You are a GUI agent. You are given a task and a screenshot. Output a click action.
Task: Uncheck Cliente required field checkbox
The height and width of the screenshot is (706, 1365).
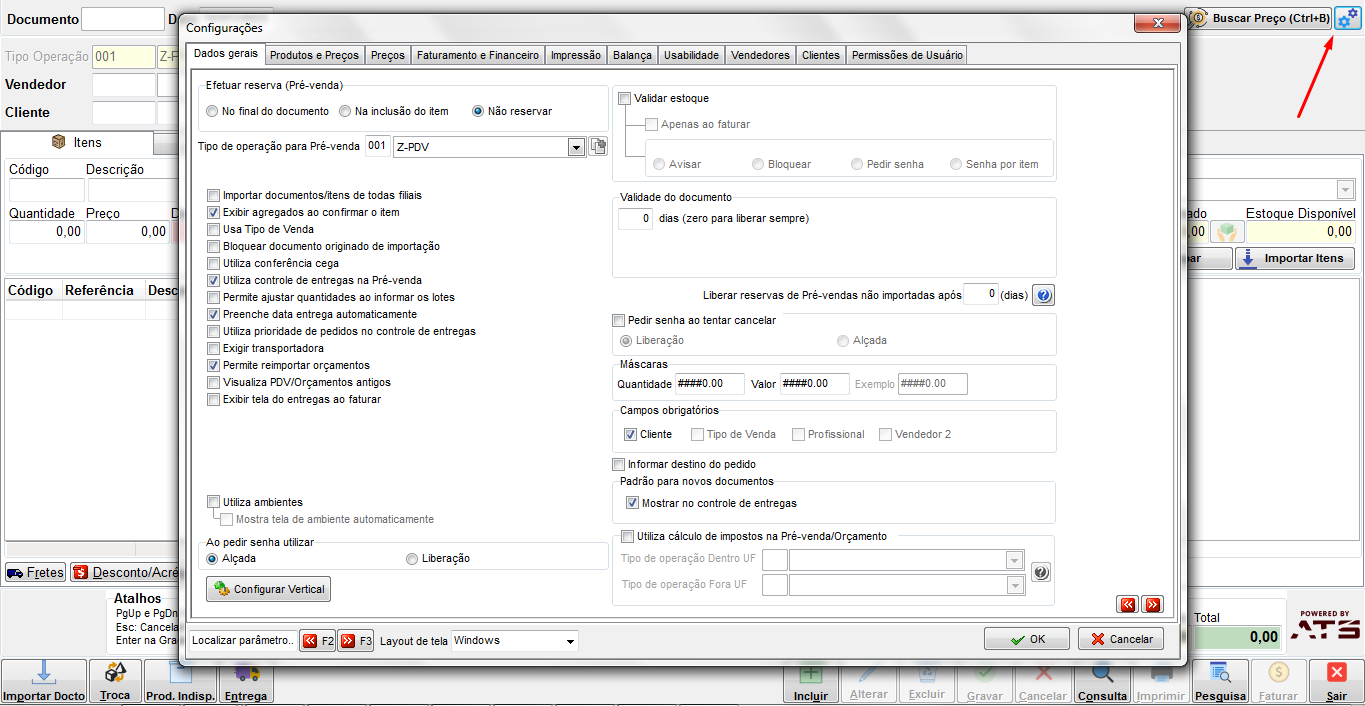(631, 435)
